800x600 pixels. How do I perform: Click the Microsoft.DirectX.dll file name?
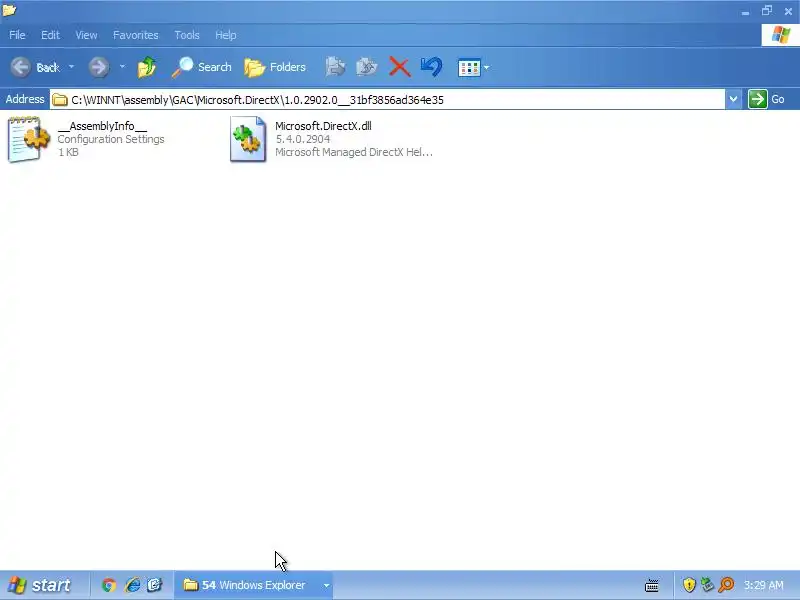[323, 126]
